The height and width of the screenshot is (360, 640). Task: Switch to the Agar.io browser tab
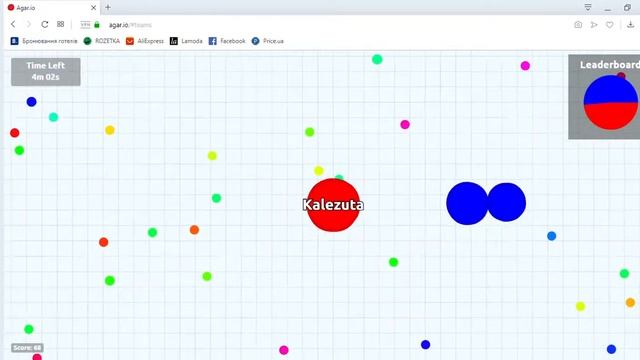click(x=51, y=7)
